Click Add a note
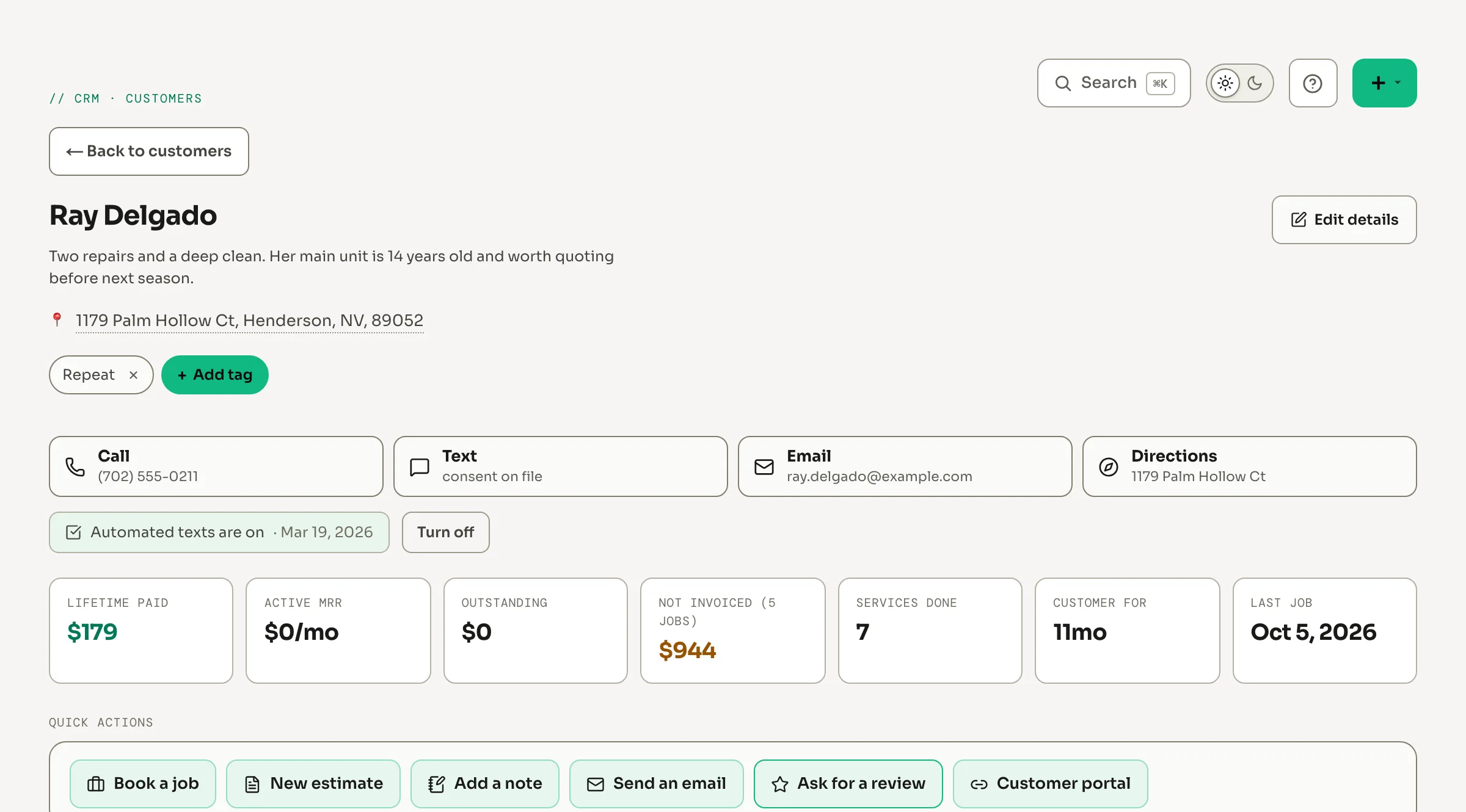The image size is (1466, 812). (485, 784)
